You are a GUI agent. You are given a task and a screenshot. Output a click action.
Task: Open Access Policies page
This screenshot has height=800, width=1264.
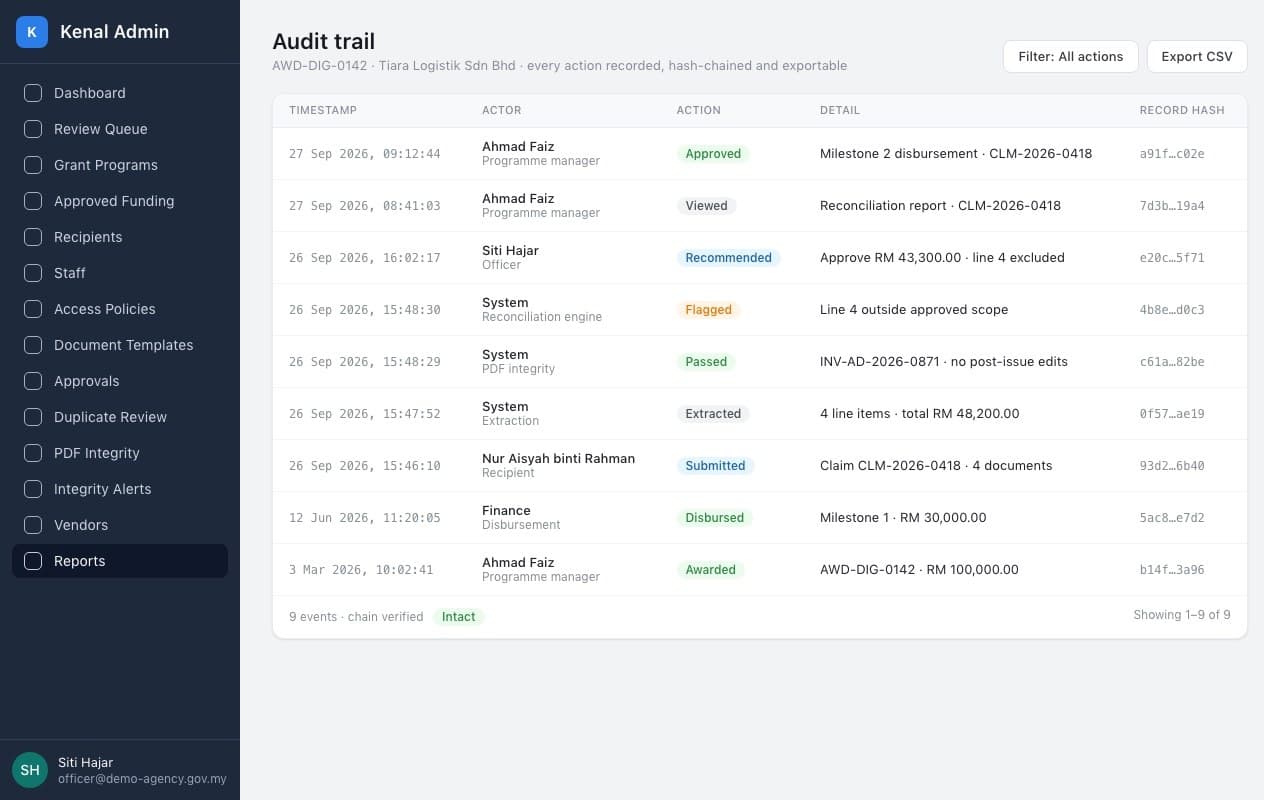click(120, 309)
